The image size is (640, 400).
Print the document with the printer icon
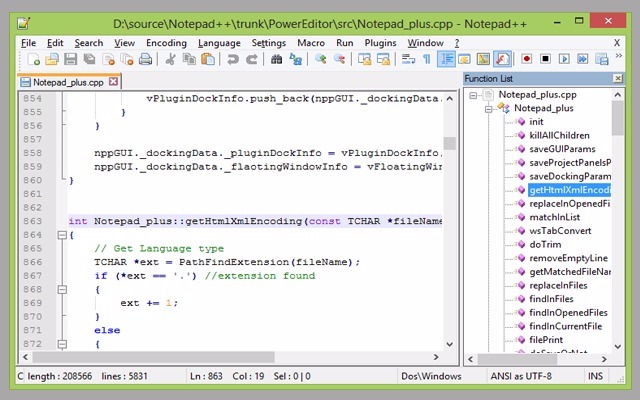pyautogui.click(x=146, y=59)
